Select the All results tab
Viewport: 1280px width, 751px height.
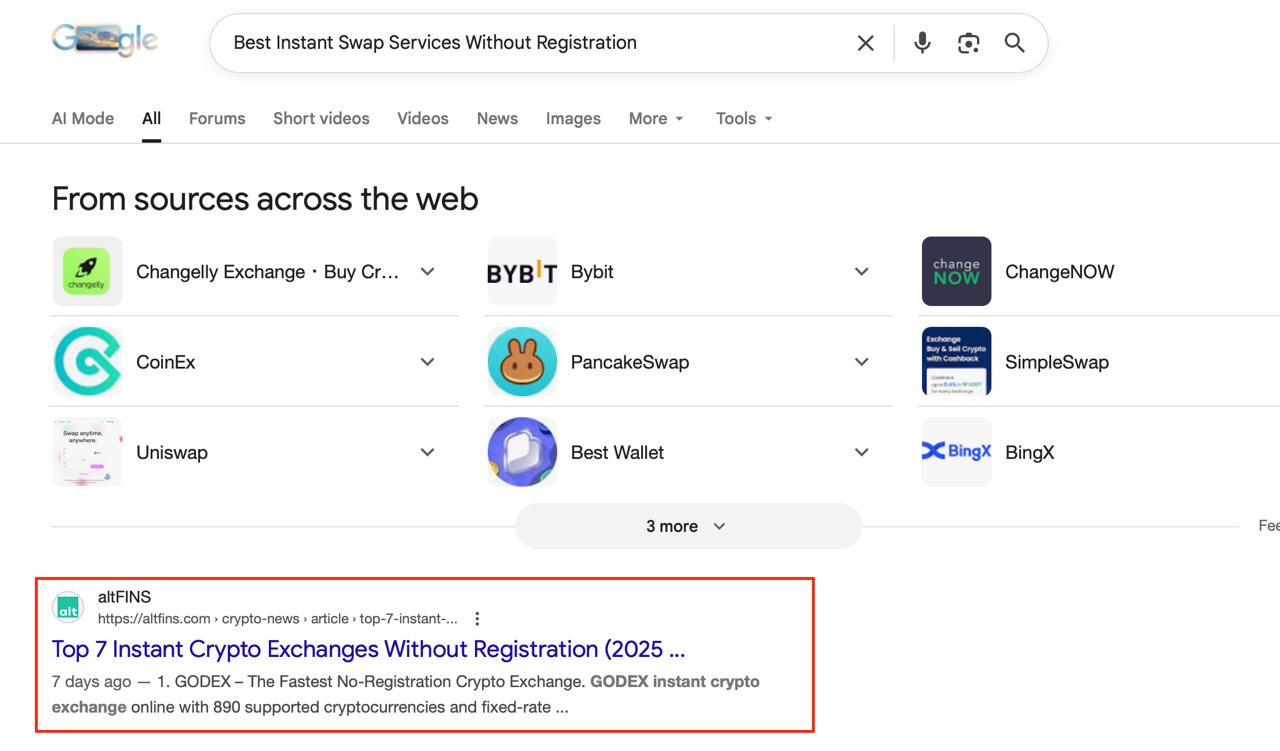coord(151,118)
